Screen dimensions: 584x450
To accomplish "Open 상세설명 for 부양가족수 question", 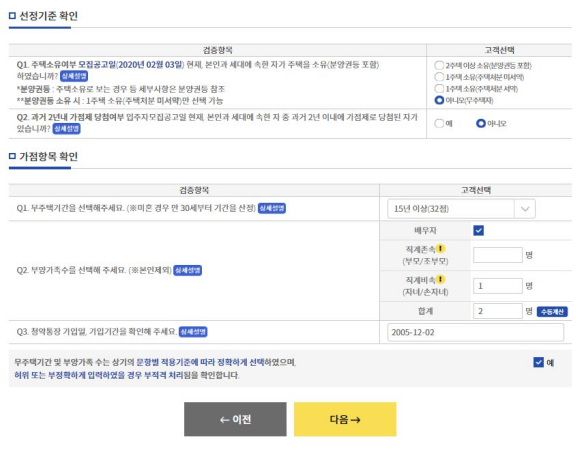I will click(188, 270).
